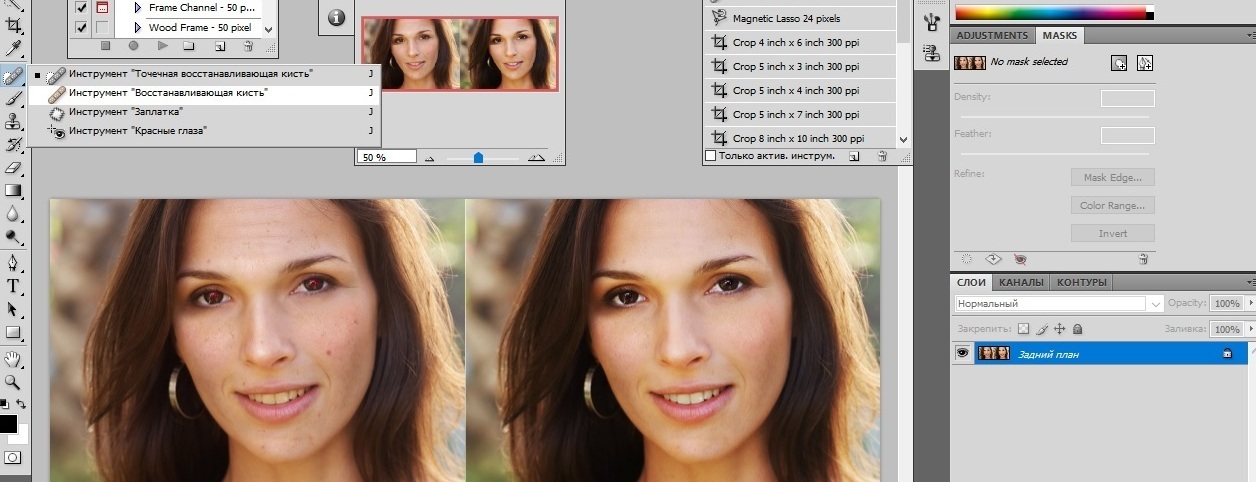
Task: Select the Eyedropper tool in the toolbox
Action: tap(14, 48)
